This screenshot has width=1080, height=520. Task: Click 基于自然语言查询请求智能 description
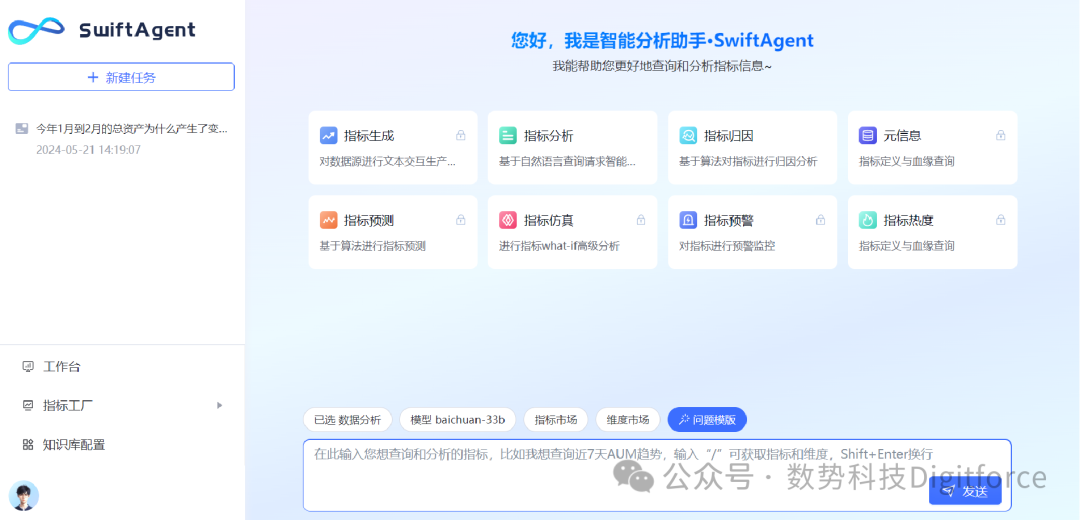(x=568, y=162)
